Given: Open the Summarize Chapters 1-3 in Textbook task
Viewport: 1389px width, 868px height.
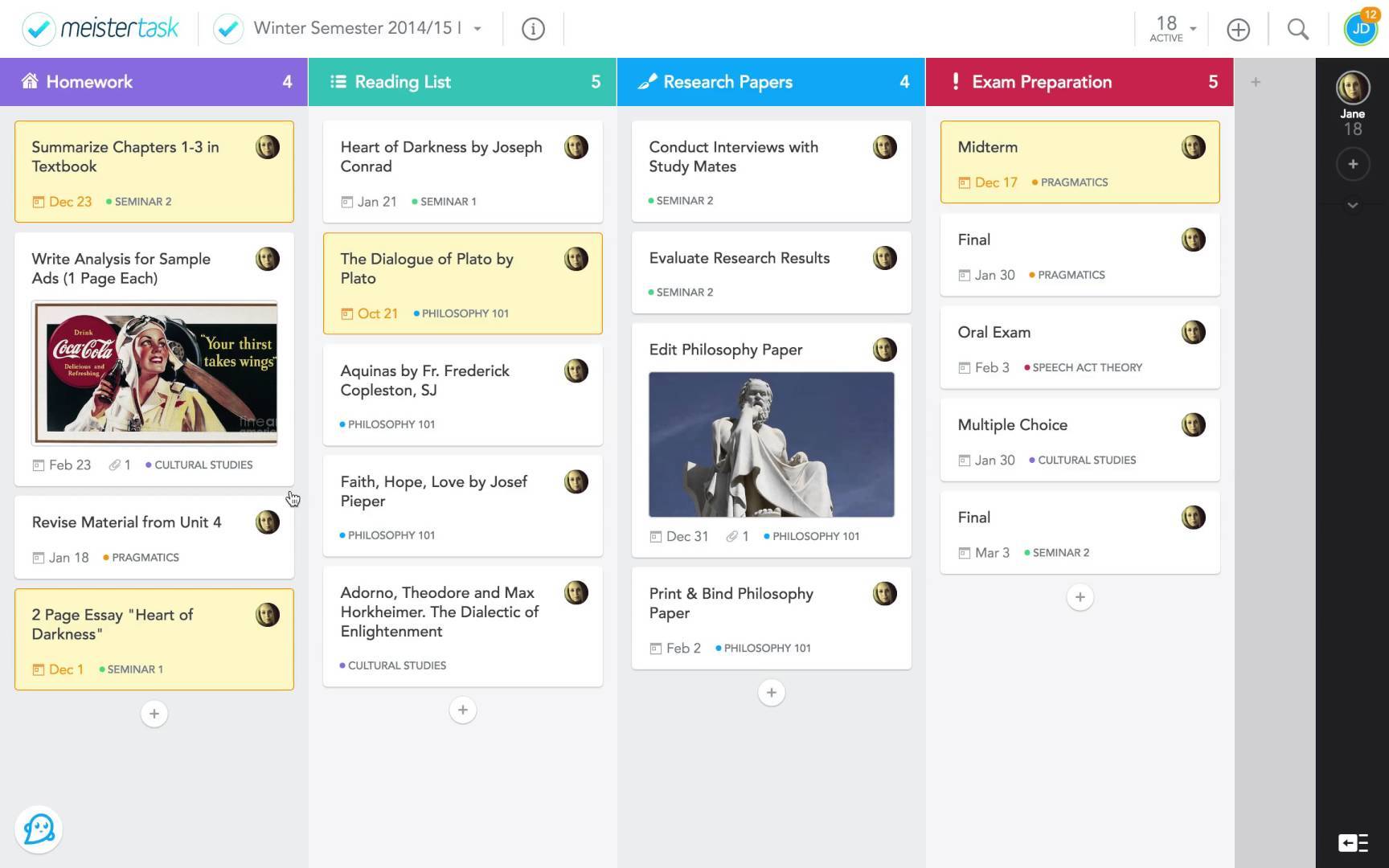Looking at the screenshot, I should click(154, 171).
